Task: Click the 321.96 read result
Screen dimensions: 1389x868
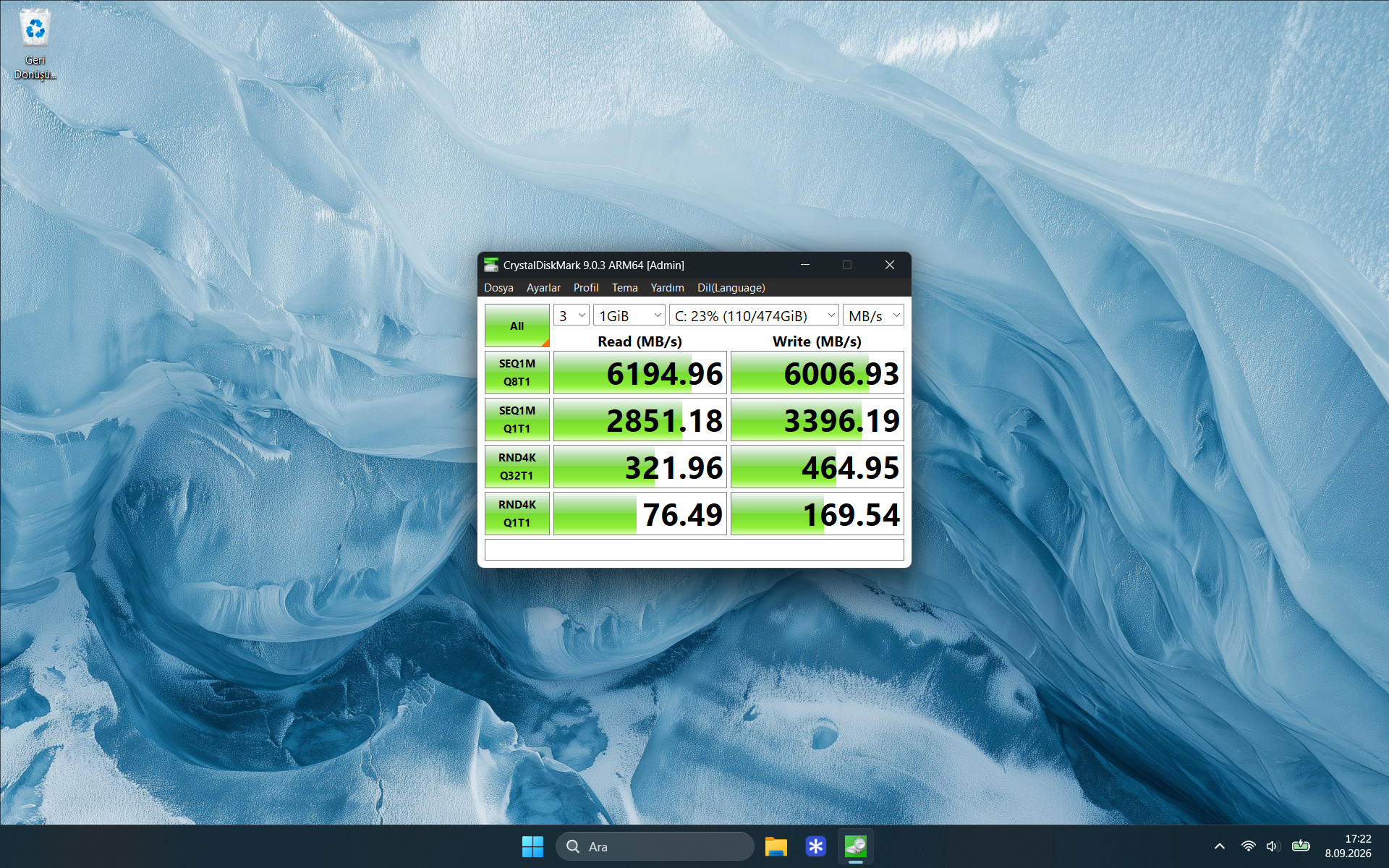Action: pos(640,467)
